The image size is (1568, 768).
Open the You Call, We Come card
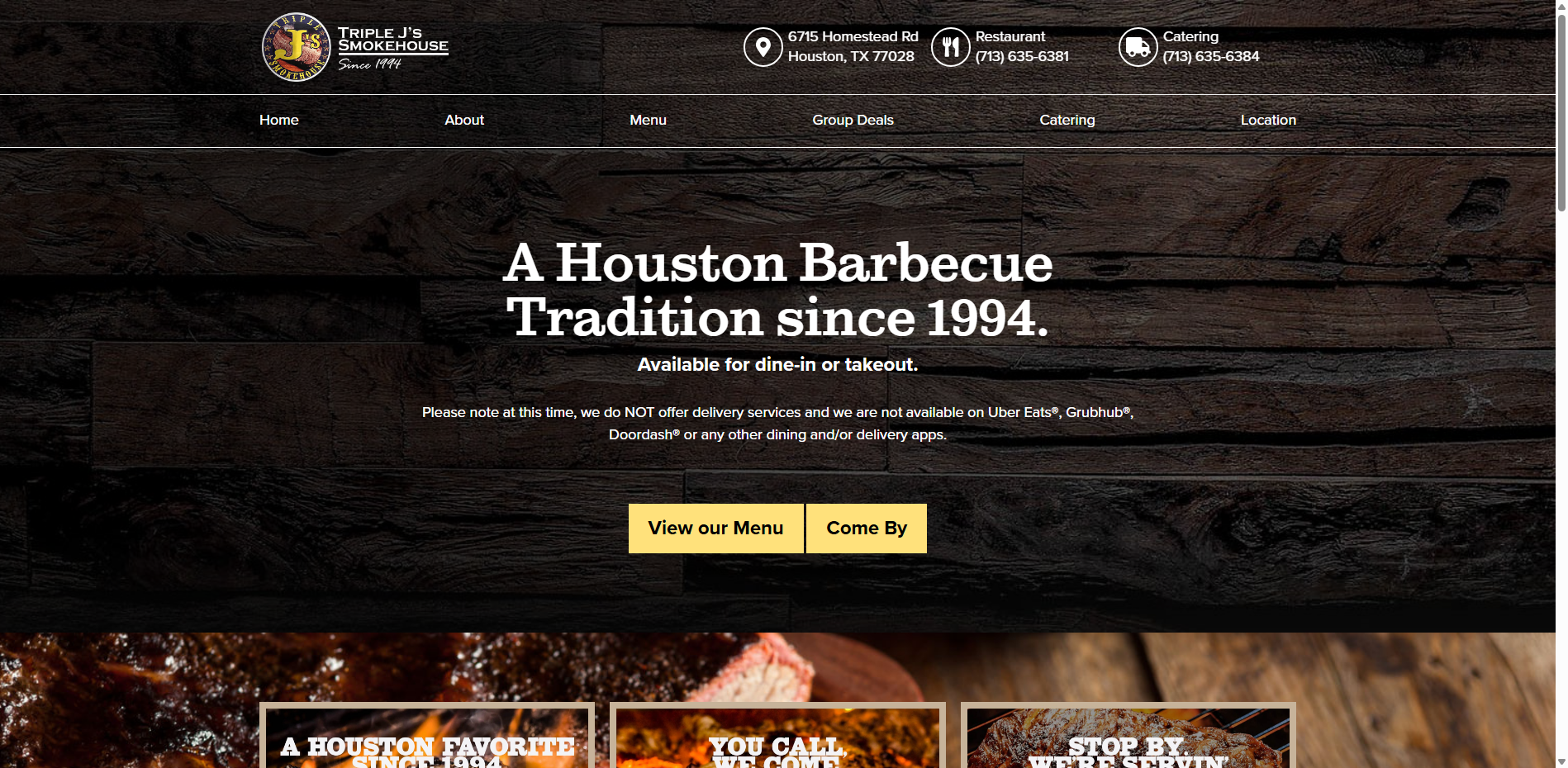pyautogui.click(x=777, y=736)
